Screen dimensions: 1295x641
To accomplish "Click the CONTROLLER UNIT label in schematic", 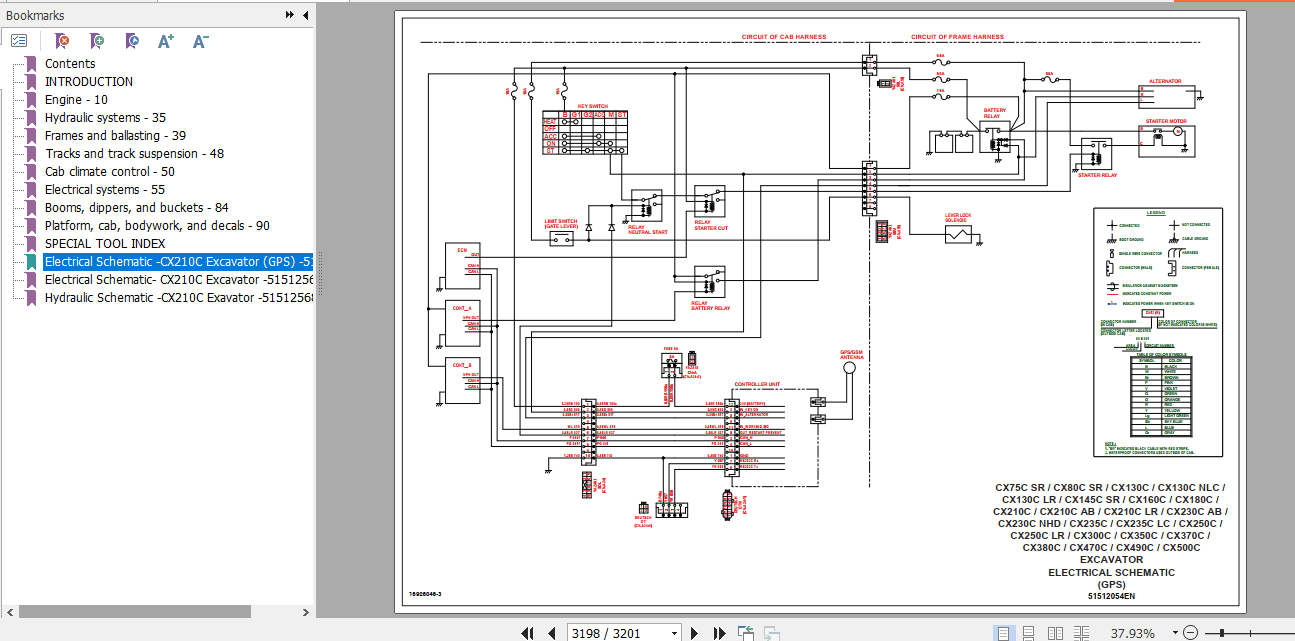I will (758, 384).
